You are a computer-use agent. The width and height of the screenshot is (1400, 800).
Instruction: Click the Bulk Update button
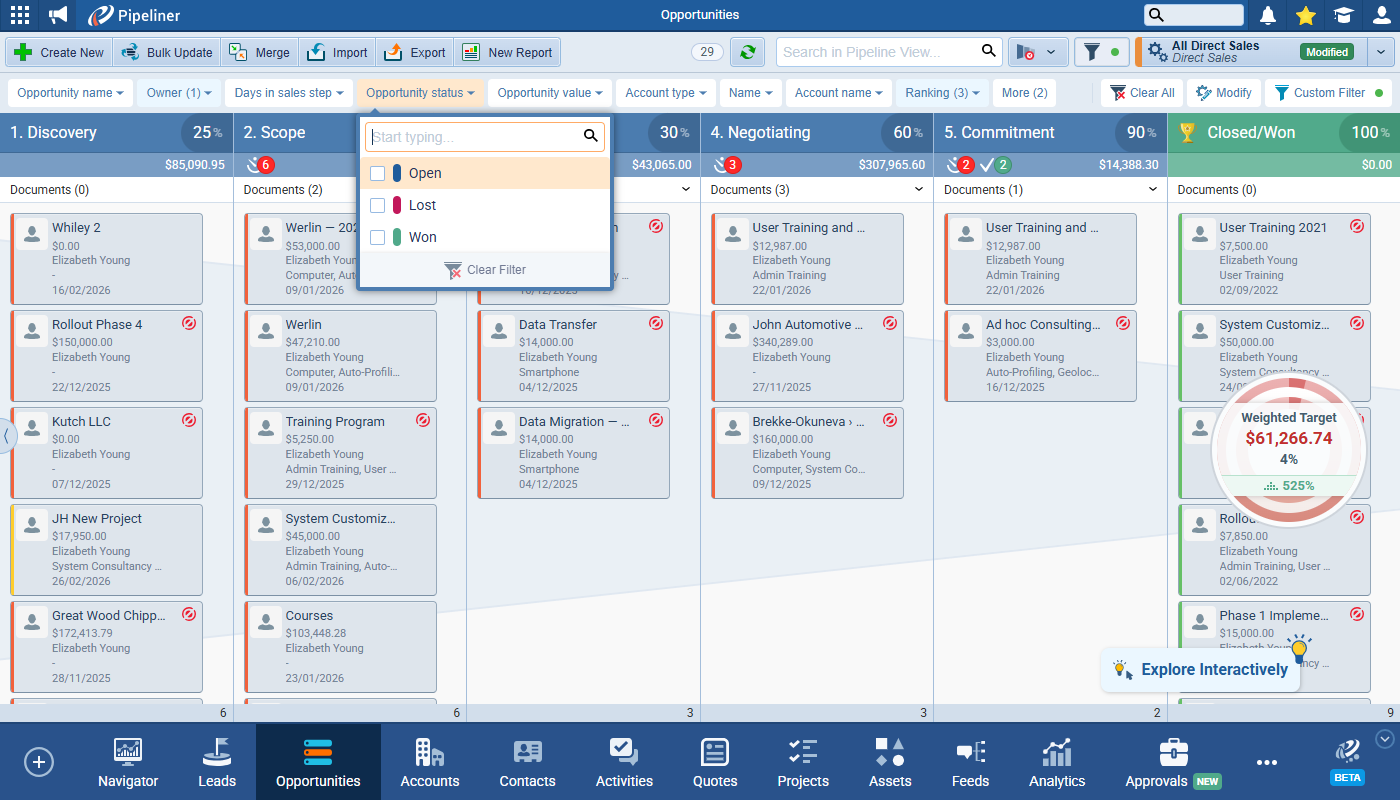[166, 52]
